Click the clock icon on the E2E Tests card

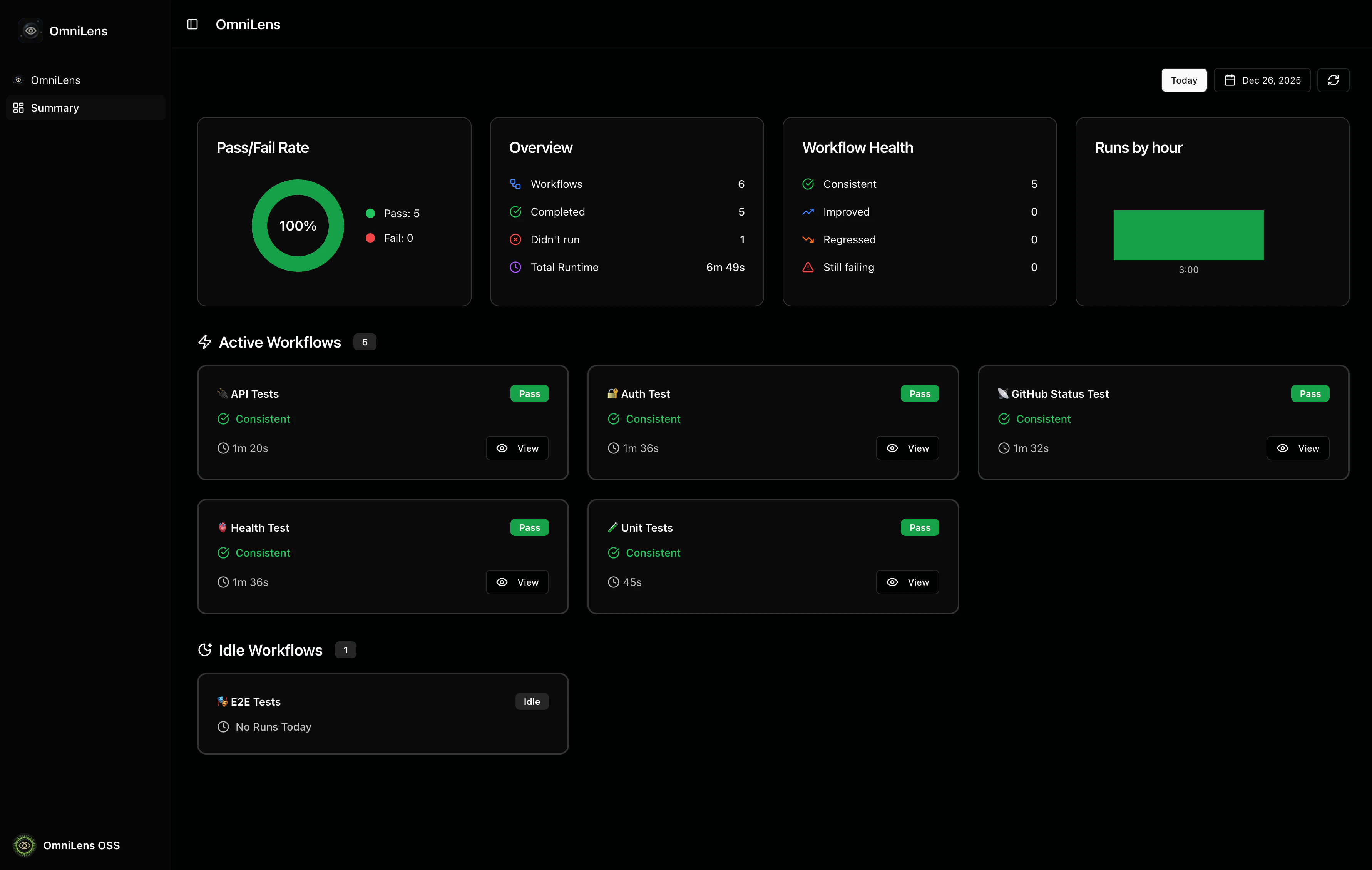coord(223,727)
